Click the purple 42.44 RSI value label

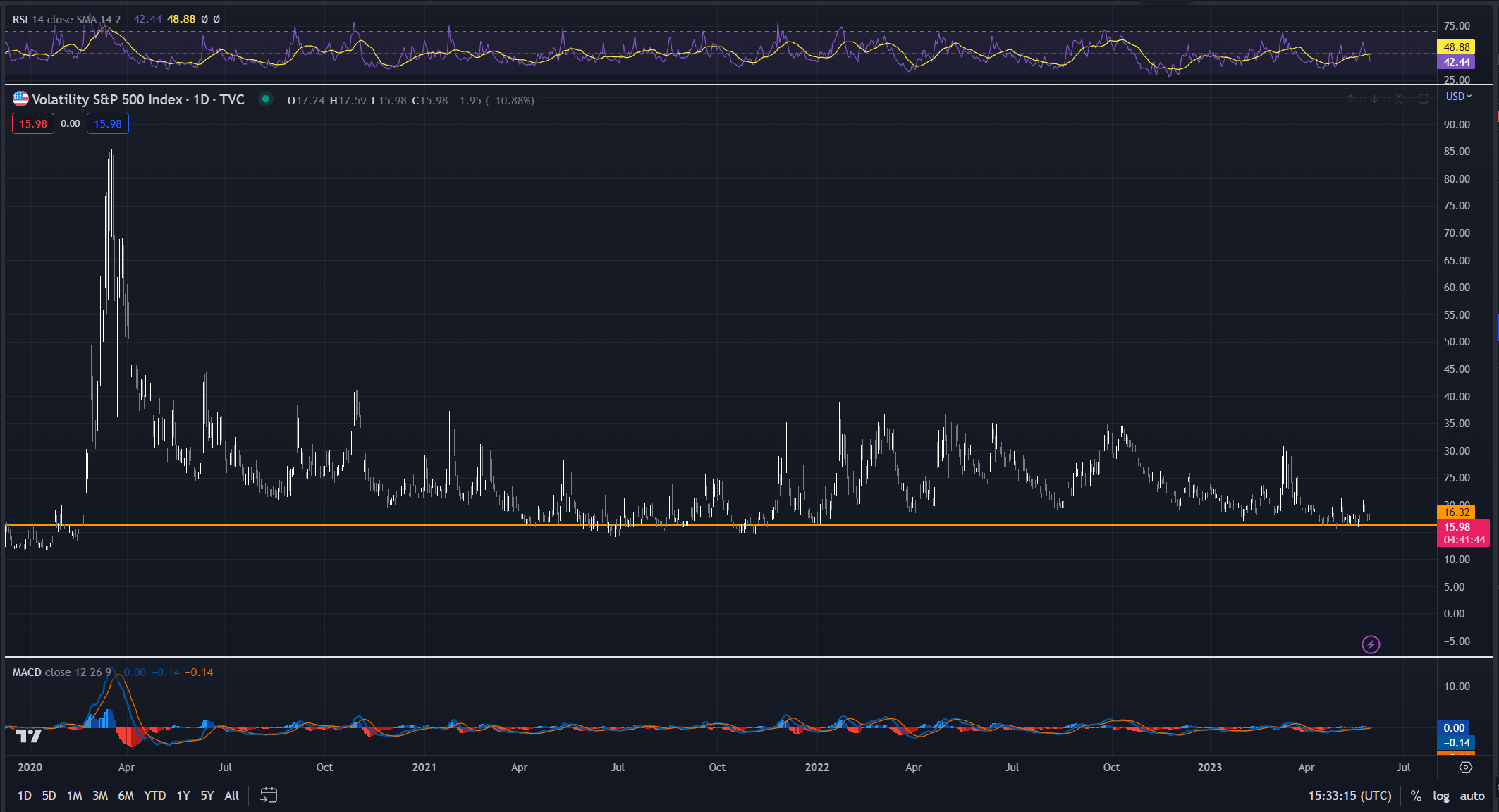[1456, 62]
